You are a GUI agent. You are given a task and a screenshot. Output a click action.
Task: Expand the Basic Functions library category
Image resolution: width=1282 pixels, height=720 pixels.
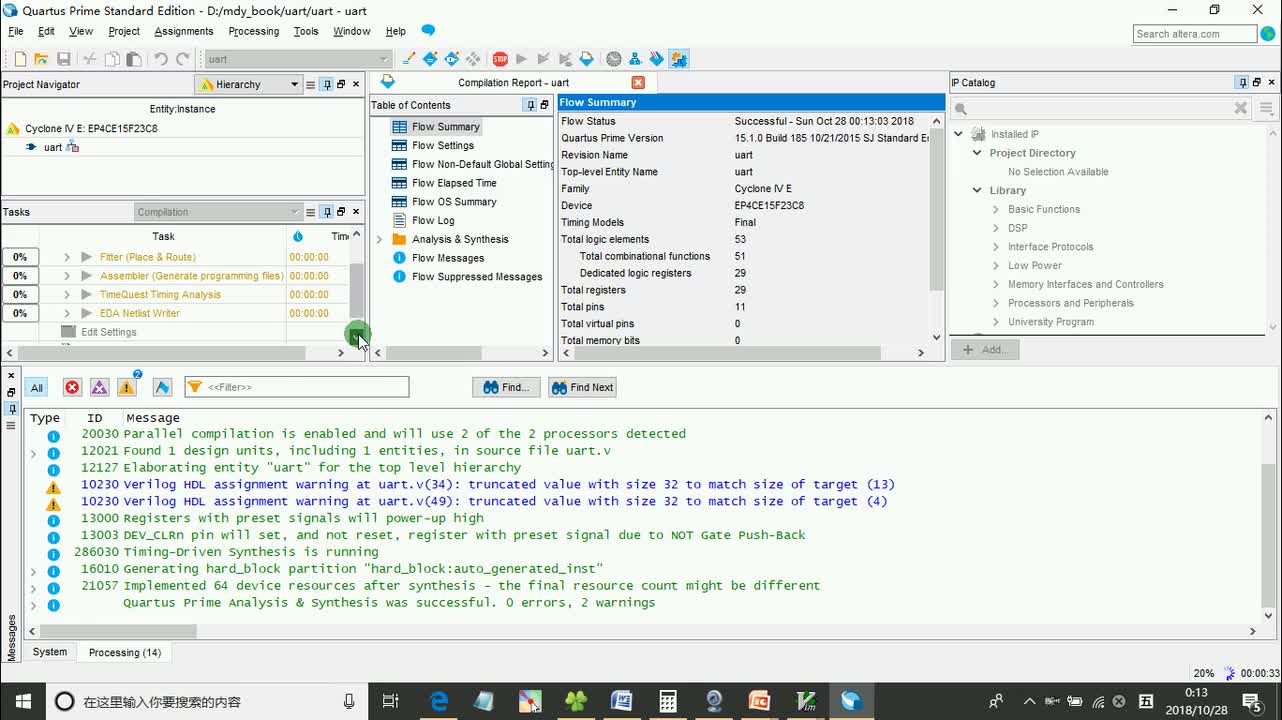pos(995,210)
